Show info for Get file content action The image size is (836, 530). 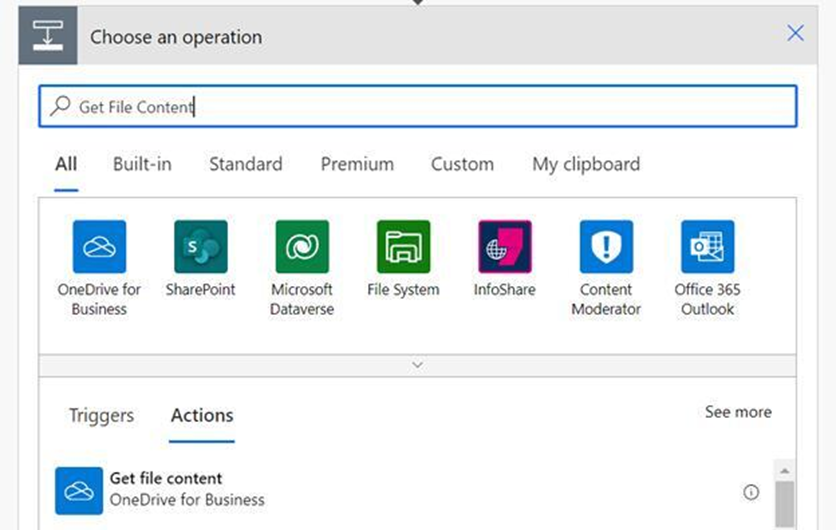coord(751,492)
